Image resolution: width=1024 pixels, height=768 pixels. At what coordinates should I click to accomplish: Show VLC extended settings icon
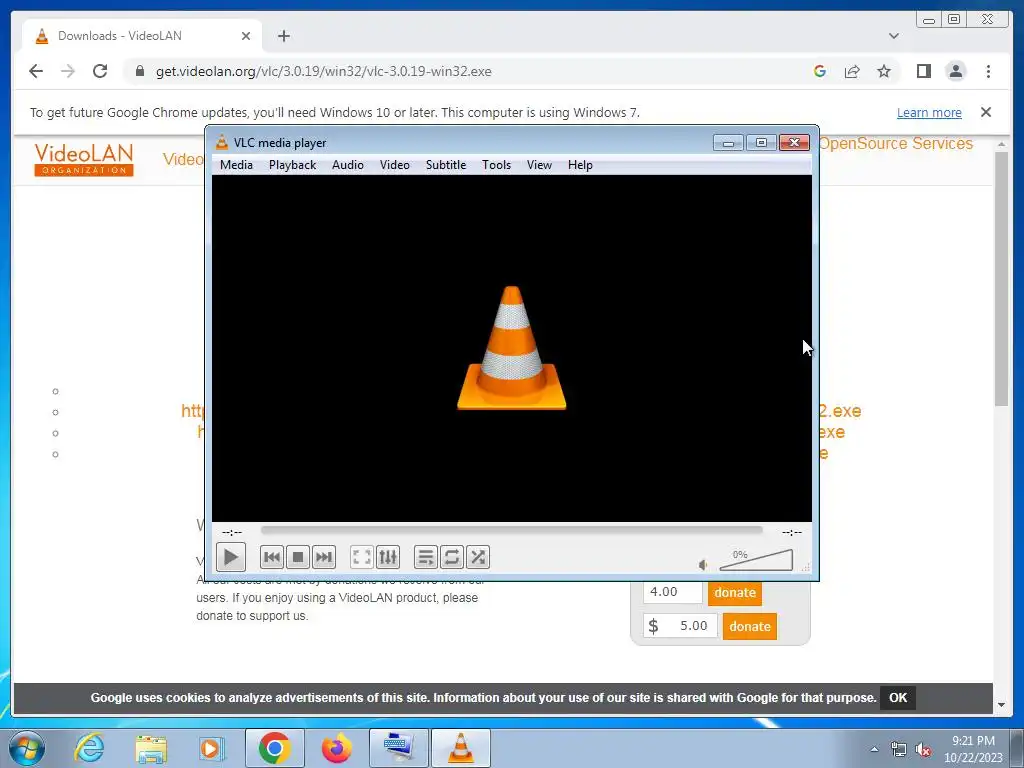[387, 557]
